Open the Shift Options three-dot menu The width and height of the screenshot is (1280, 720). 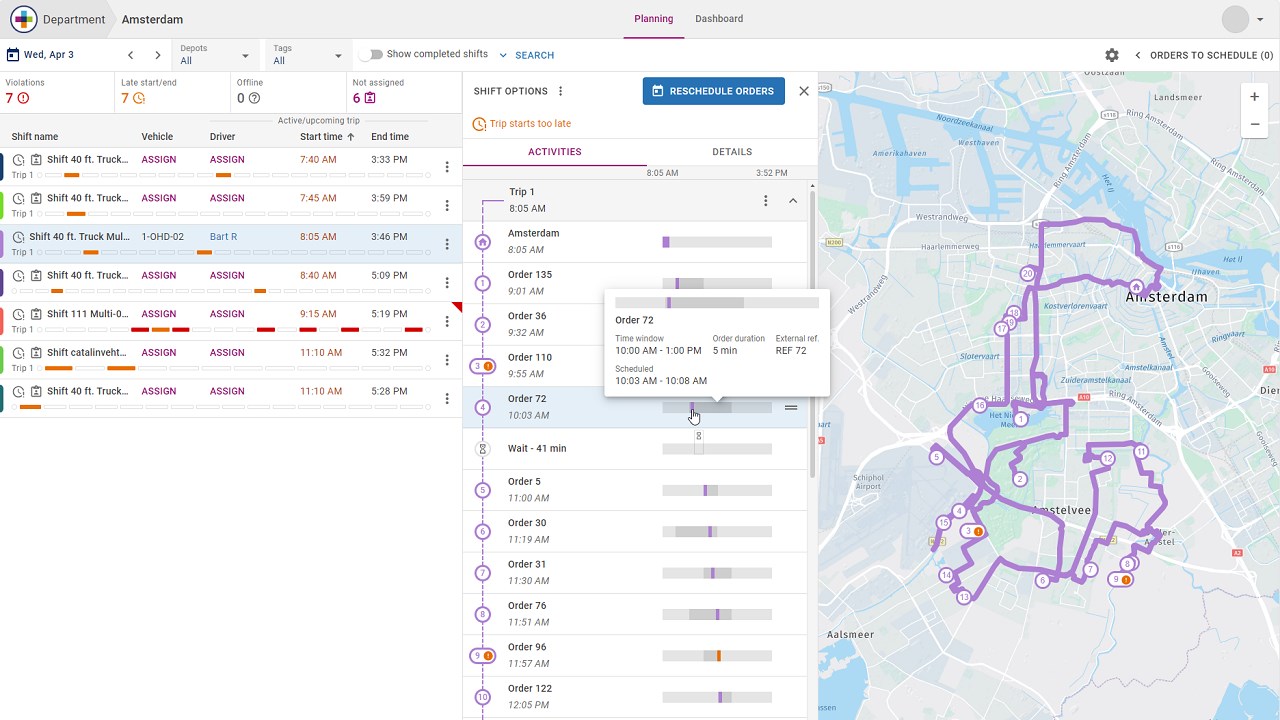pyautogui.click(x=561, y=91)
